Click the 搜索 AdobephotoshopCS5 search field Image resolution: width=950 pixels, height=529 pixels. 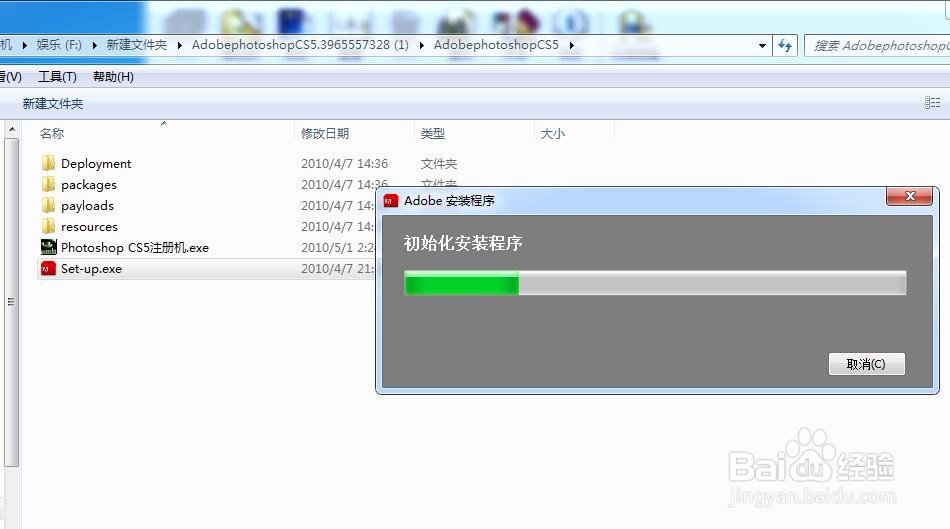[x=879, y=45]
